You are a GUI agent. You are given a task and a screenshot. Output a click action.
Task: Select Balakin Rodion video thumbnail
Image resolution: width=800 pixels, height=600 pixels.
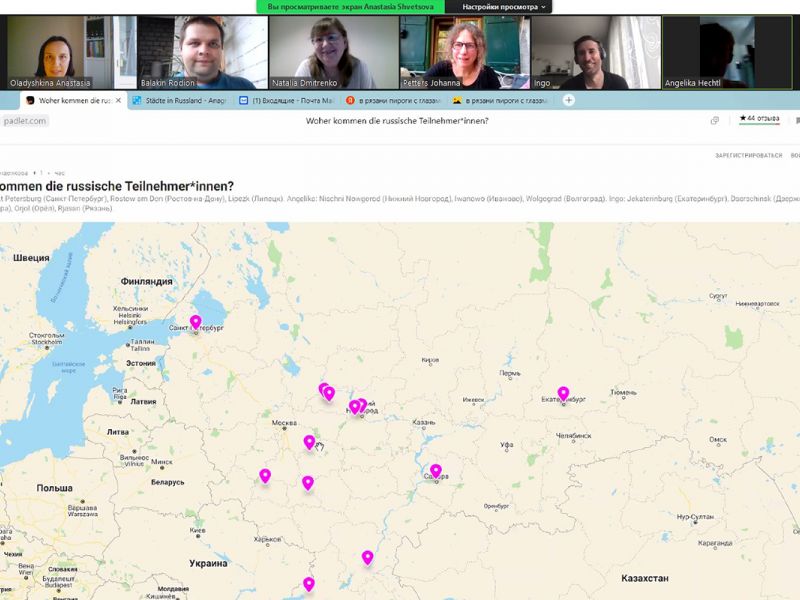tap(203, 53)
